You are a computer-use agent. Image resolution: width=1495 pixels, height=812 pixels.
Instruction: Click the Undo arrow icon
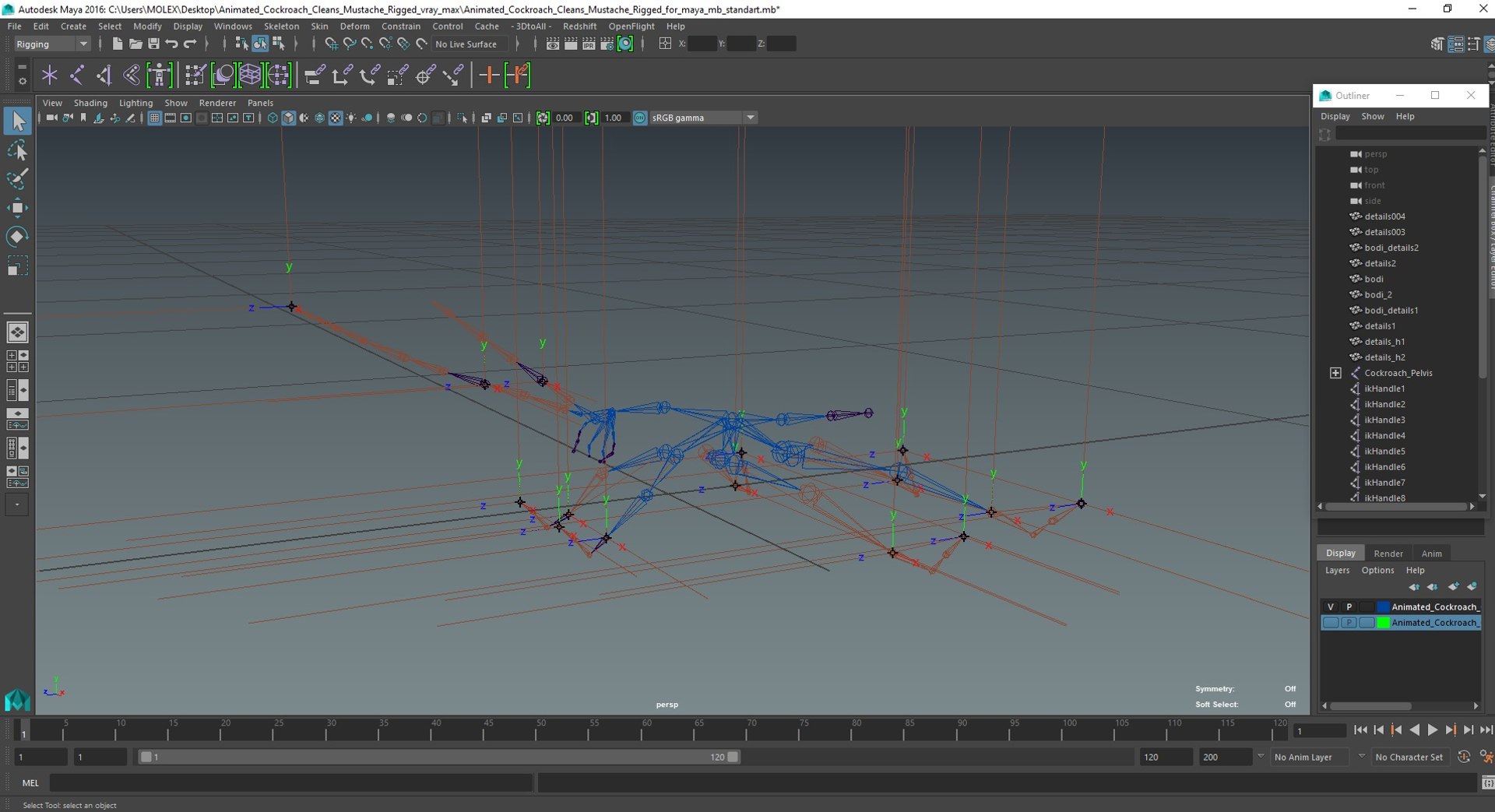[172, 44]
